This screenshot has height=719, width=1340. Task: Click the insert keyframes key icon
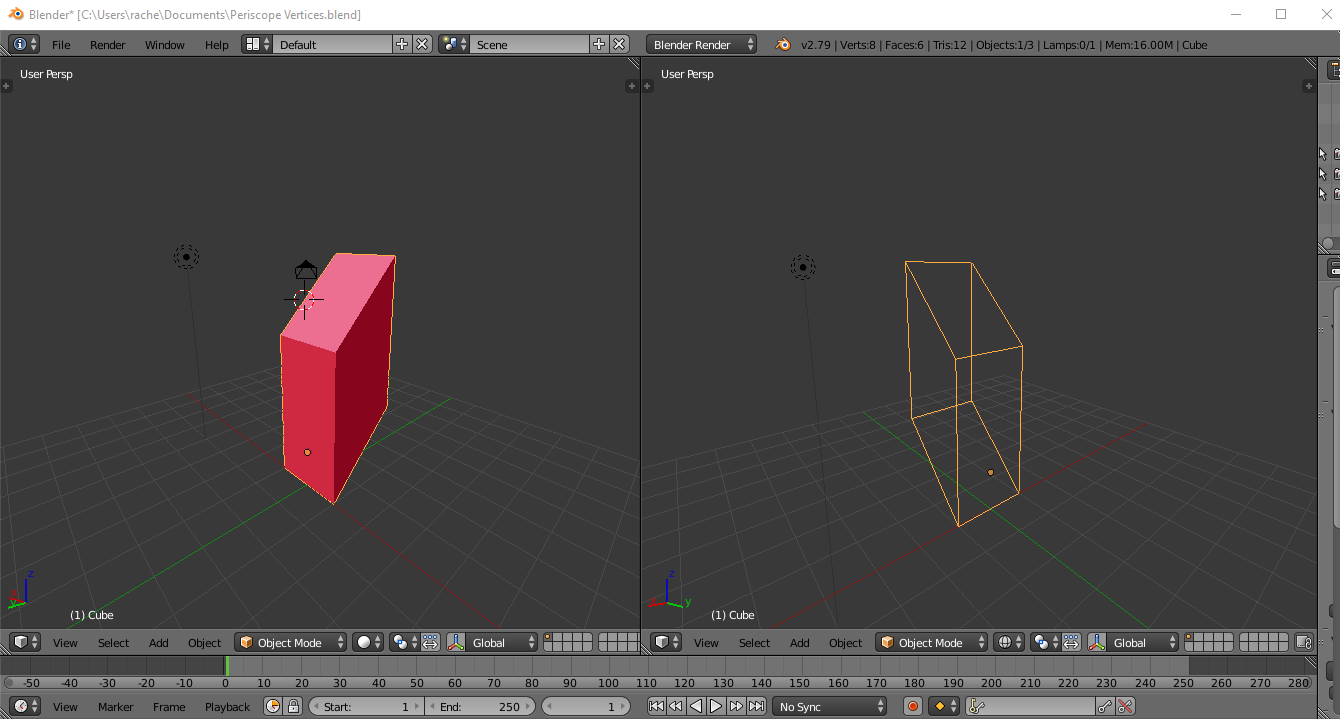(x=1105, y=706)
